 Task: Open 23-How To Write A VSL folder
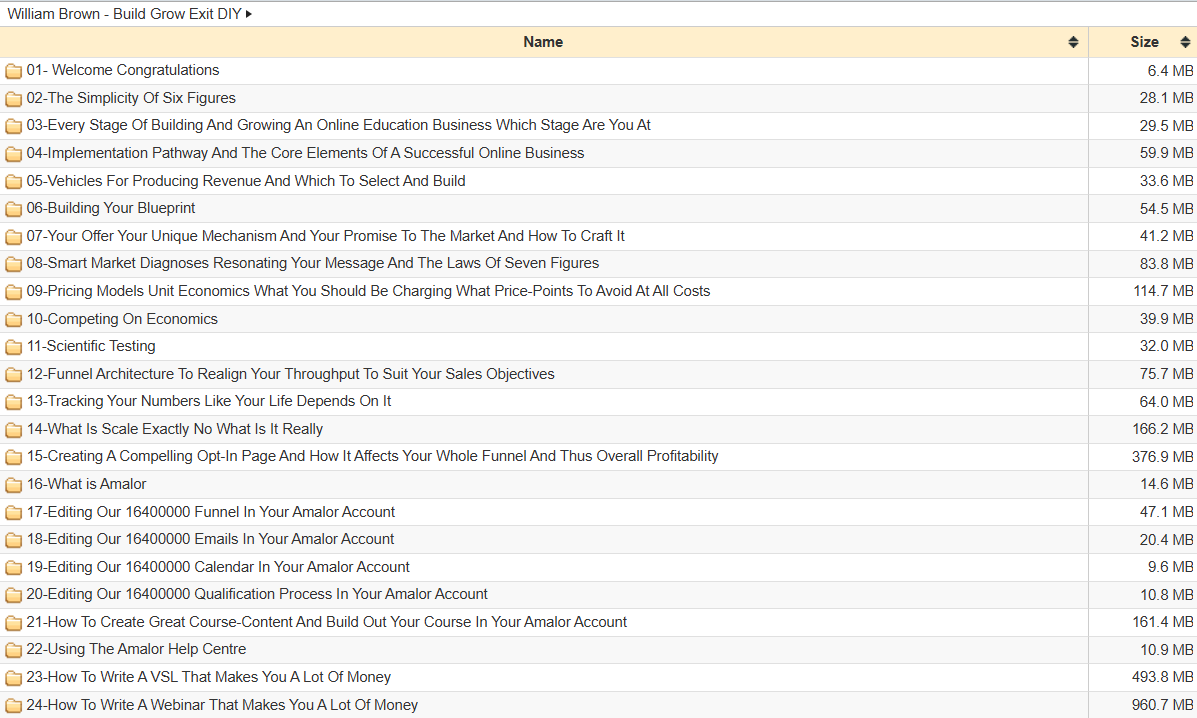(208, 677)
